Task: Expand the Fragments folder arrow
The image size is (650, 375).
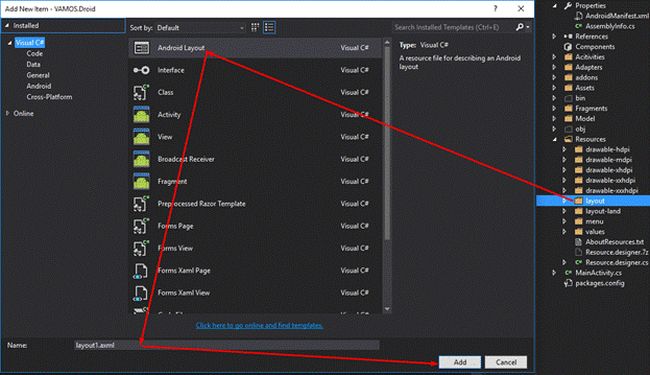Action: coord(554,108)
